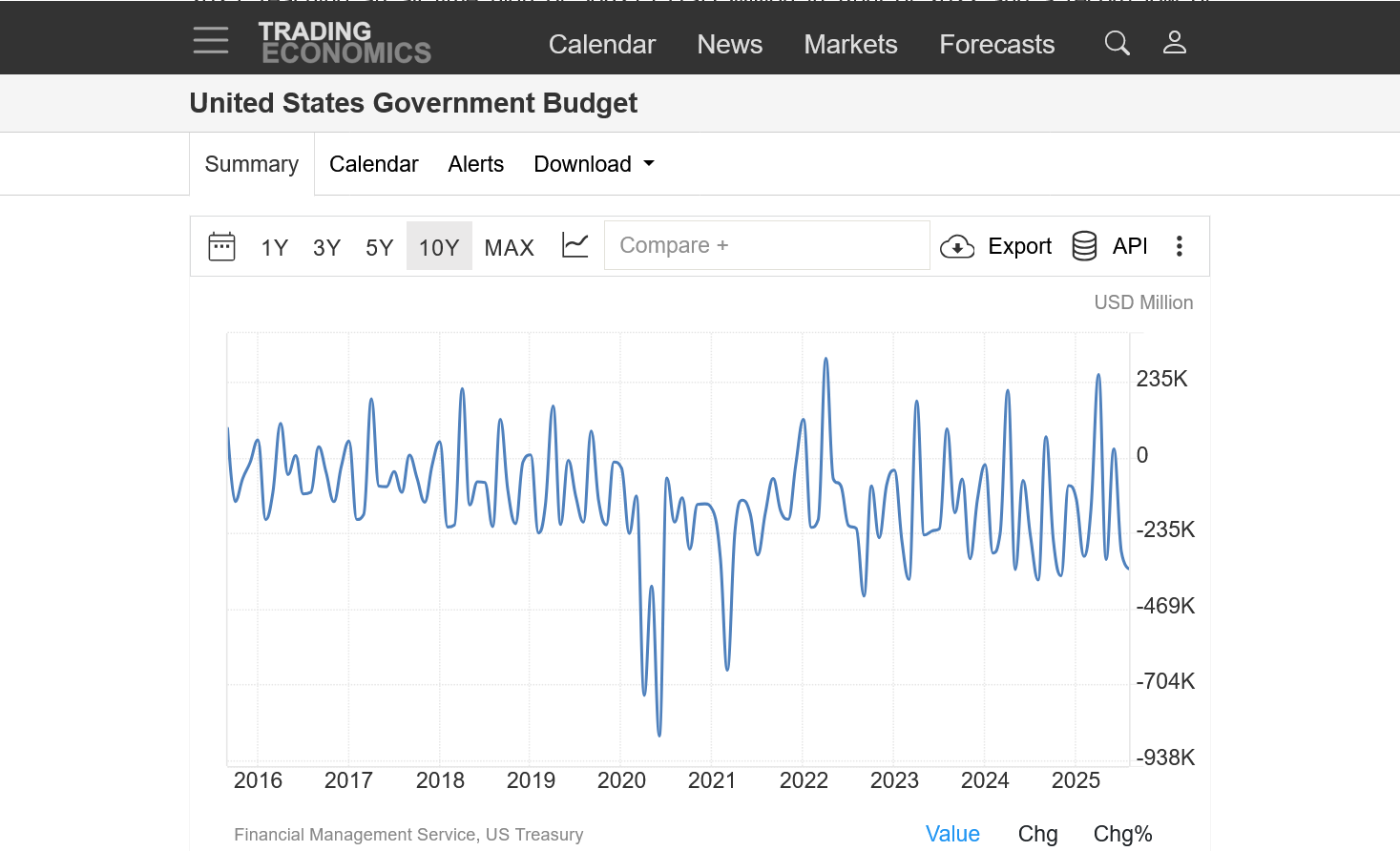Select the MAX time range
This screenshot has width=1400, height=851.
tap(509, 248)
